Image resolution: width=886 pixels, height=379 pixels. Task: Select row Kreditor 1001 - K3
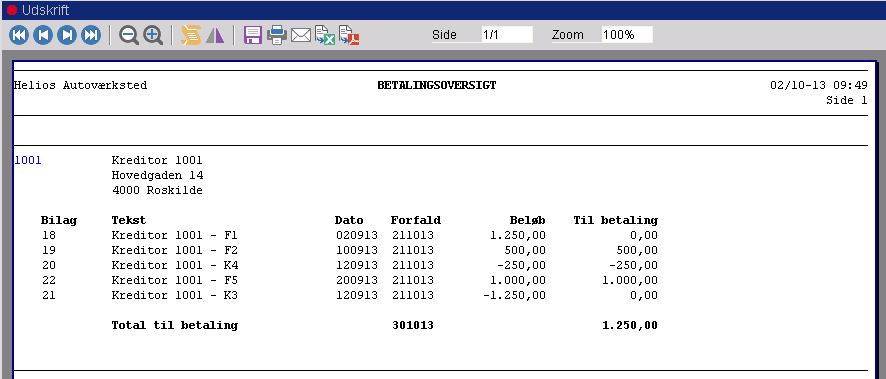point(349,295)
